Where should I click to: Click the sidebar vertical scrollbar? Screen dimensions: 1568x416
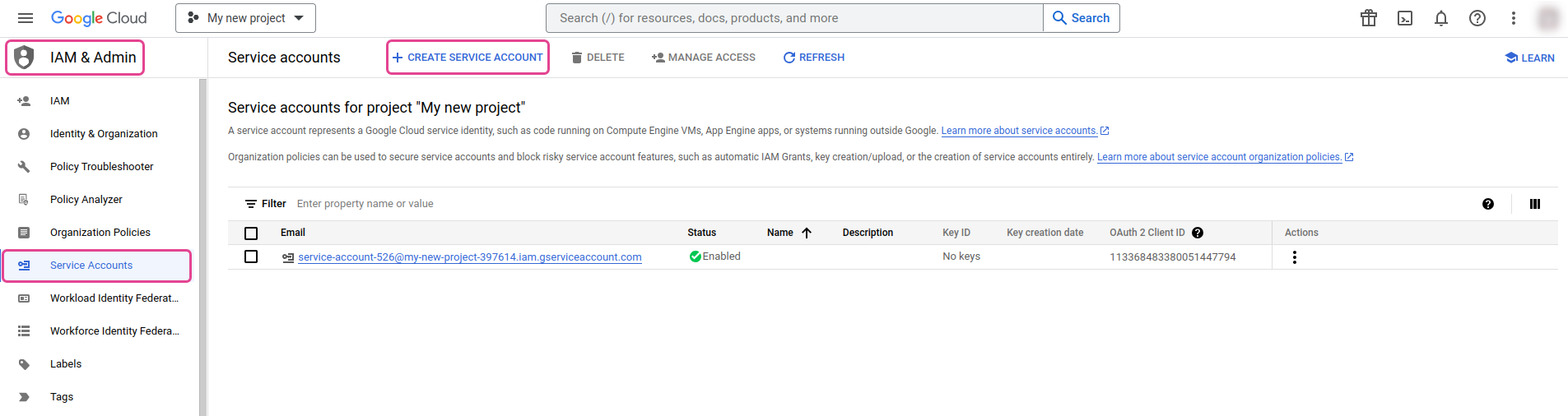click(202, 247)
